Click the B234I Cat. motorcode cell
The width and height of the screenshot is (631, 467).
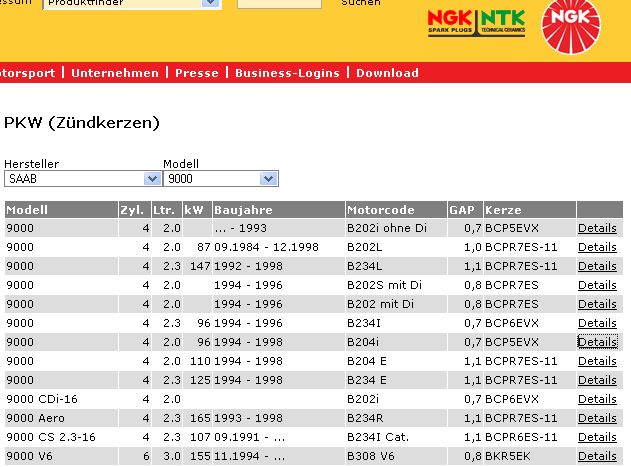pos(396,437)
